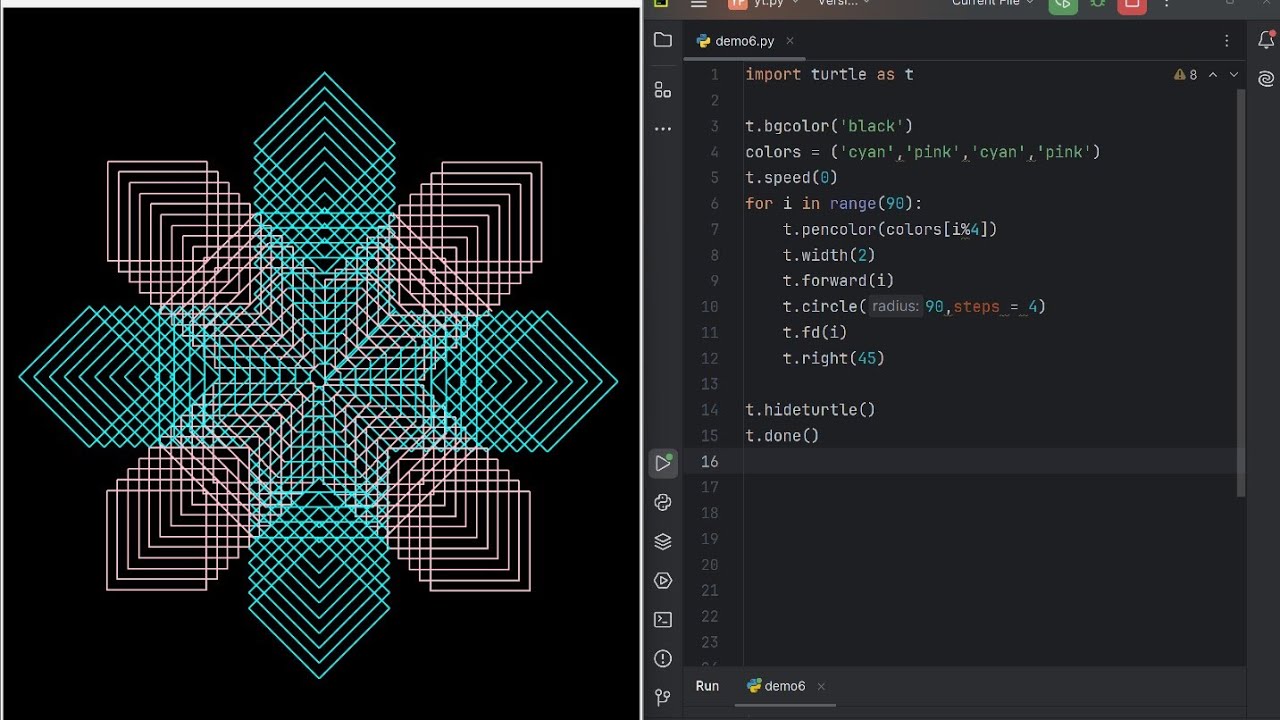This screenshot has height=720, width=1280.
Task: Close the demo6 run tab
Action: point(821,687)
